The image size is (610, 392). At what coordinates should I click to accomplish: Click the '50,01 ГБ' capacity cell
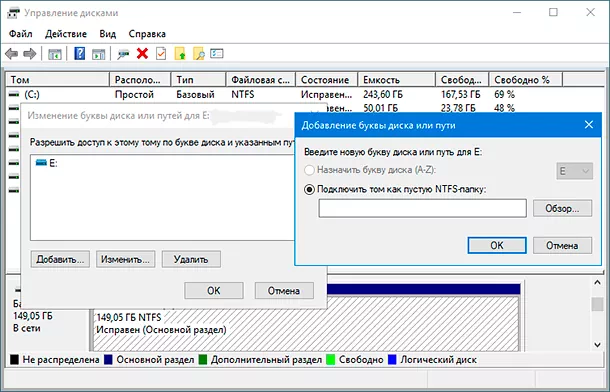click(380, 108)
